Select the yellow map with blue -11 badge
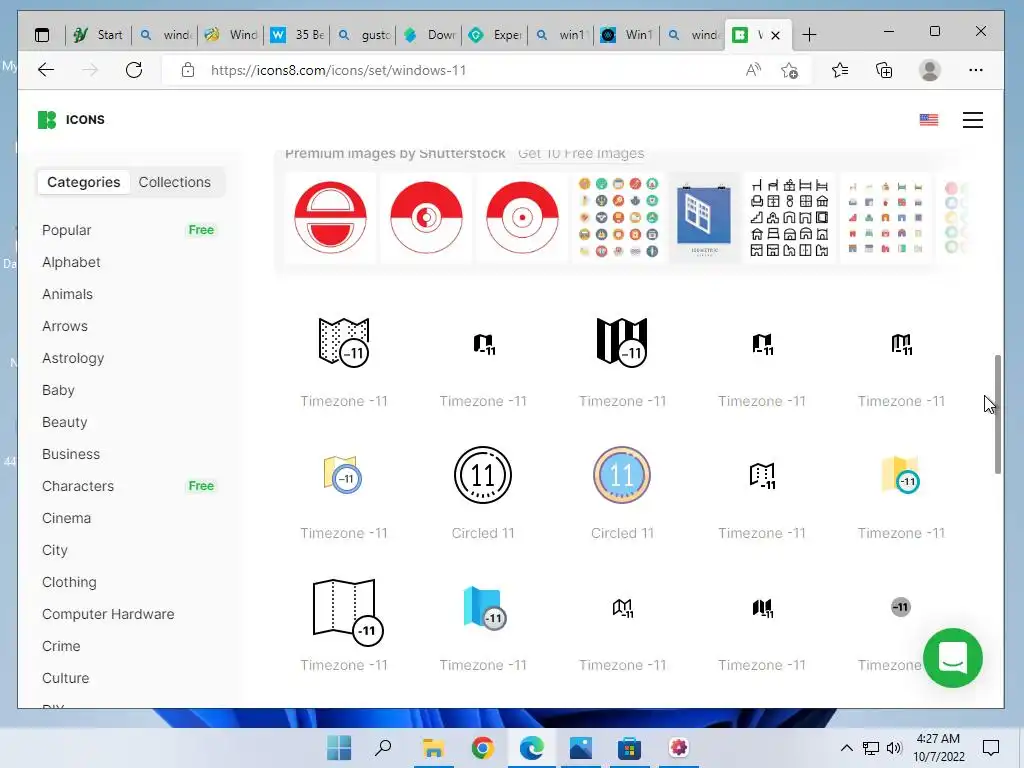 (x=343, y=475)
